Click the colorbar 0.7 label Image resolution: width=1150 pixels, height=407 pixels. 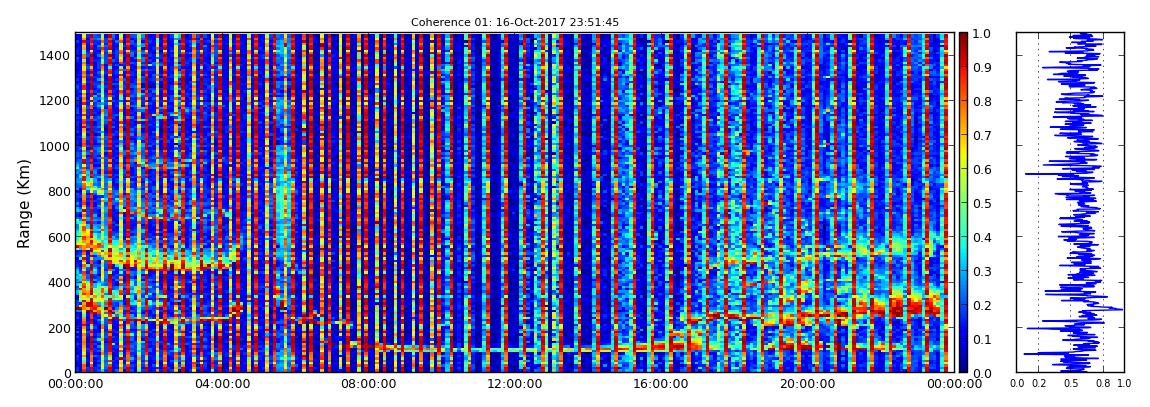[981, 136]
